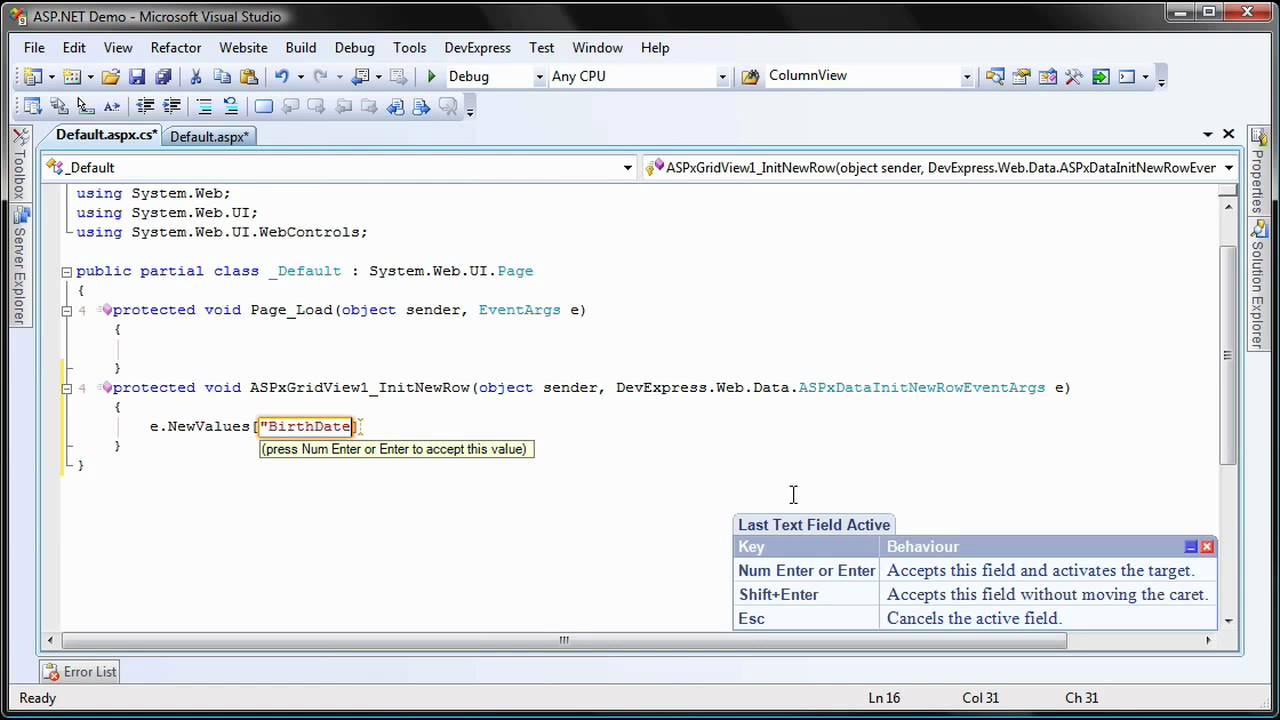Click the Display Word Completion icon
Viewport: 1280px width, 720px height.
click(111, 106)
